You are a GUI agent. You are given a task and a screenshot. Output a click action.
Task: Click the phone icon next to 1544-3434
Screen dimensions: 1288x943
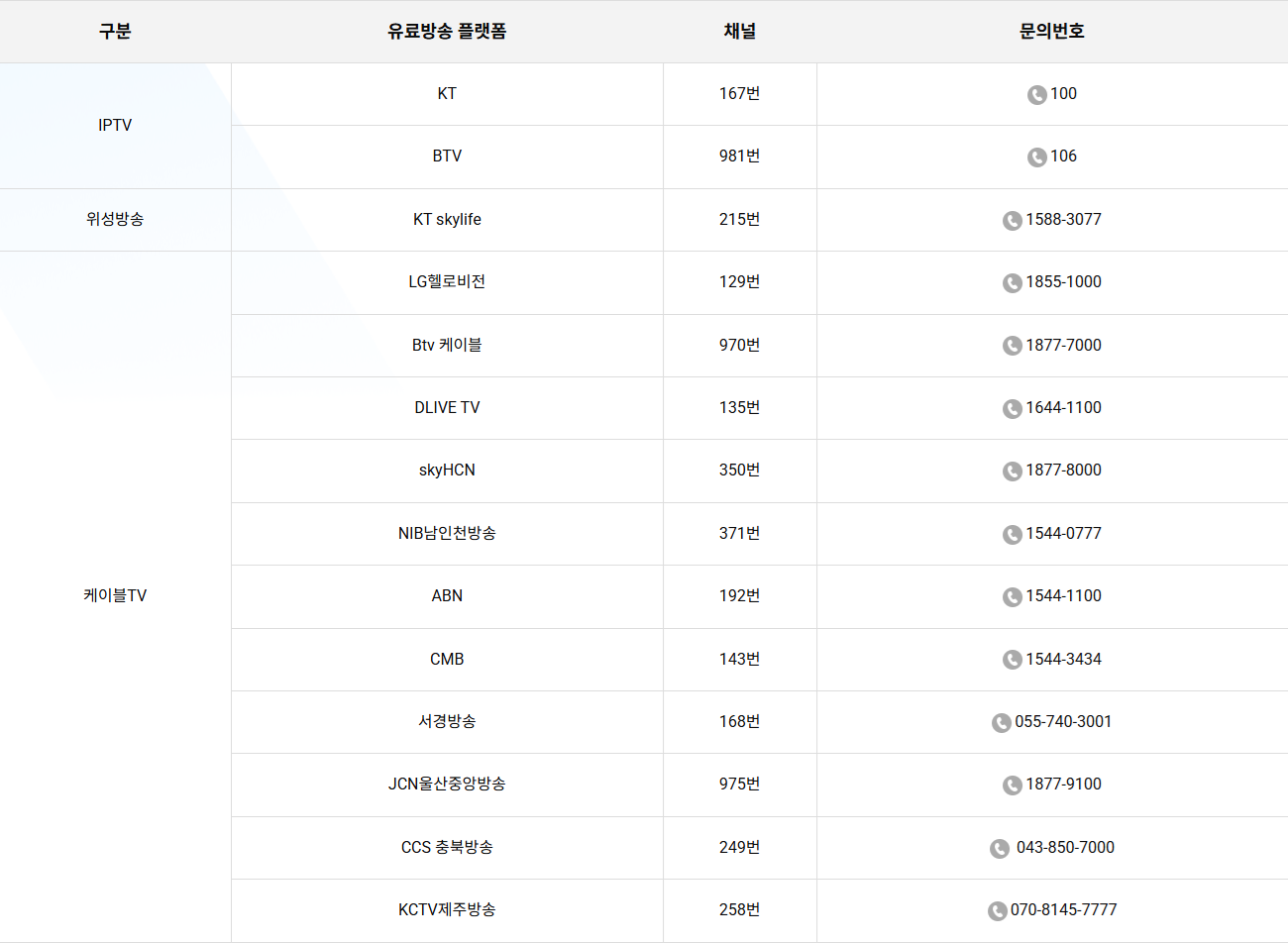coord(1013,660)
